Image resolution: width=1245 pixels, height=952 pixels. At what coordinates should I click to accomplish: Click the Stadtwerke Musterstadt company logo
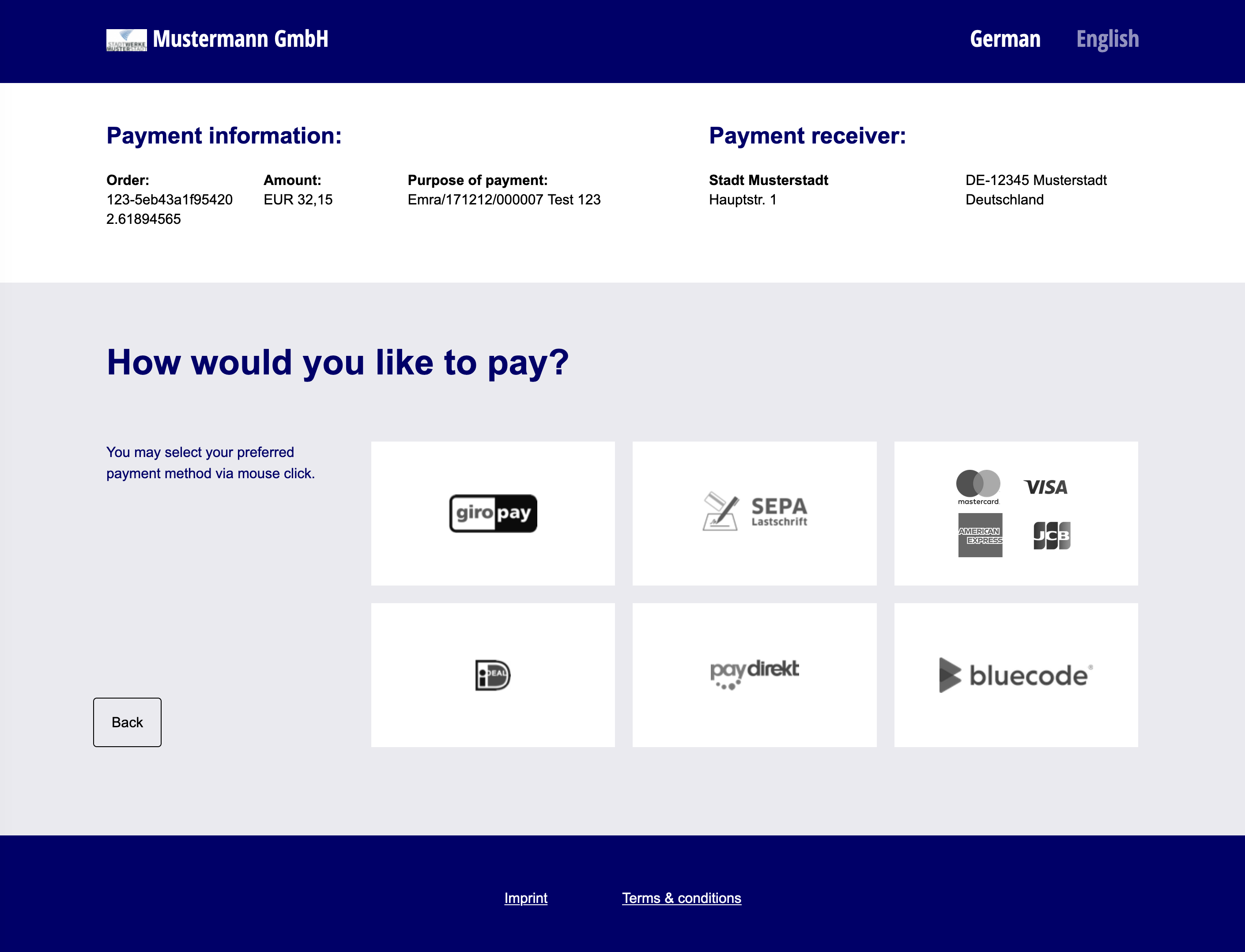click(x=127, y=40)
